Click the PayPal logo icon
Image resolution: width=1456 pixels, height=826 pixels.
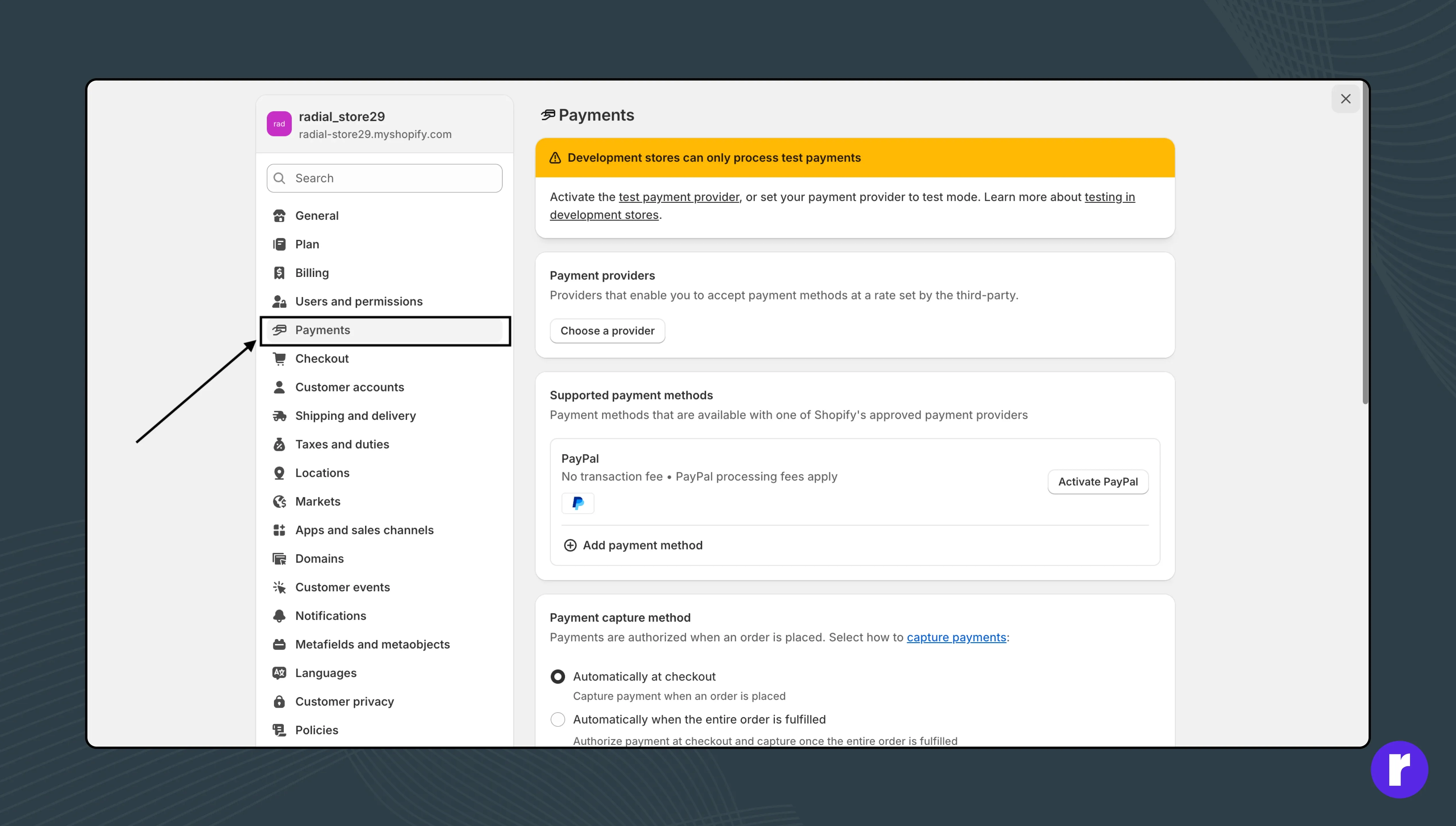click(x=577, y=503)
